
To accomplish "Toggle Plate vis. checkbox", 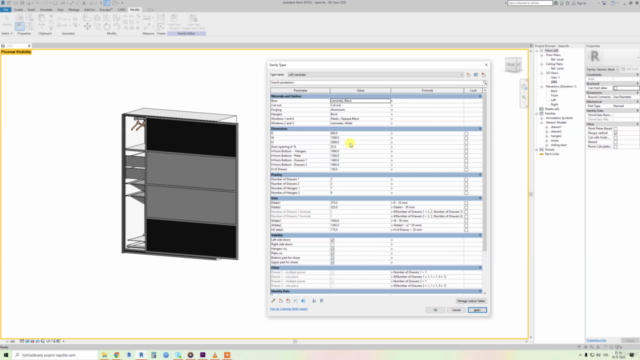I will click(x=332, y=253).
